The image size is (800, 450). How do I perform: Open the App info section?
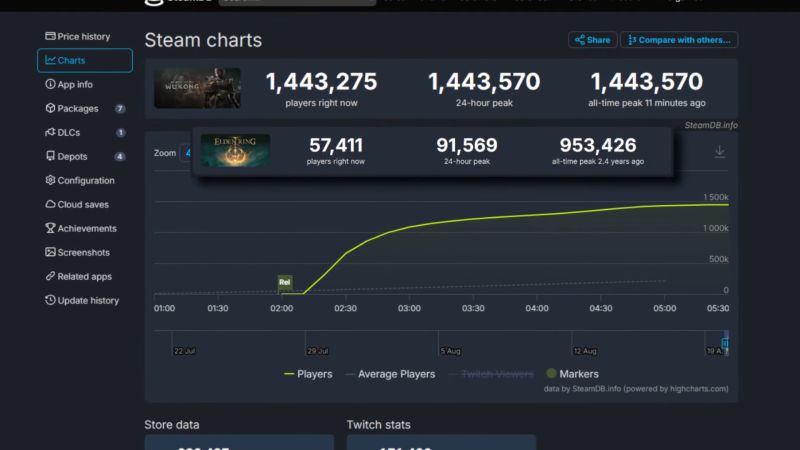point(69,84)
